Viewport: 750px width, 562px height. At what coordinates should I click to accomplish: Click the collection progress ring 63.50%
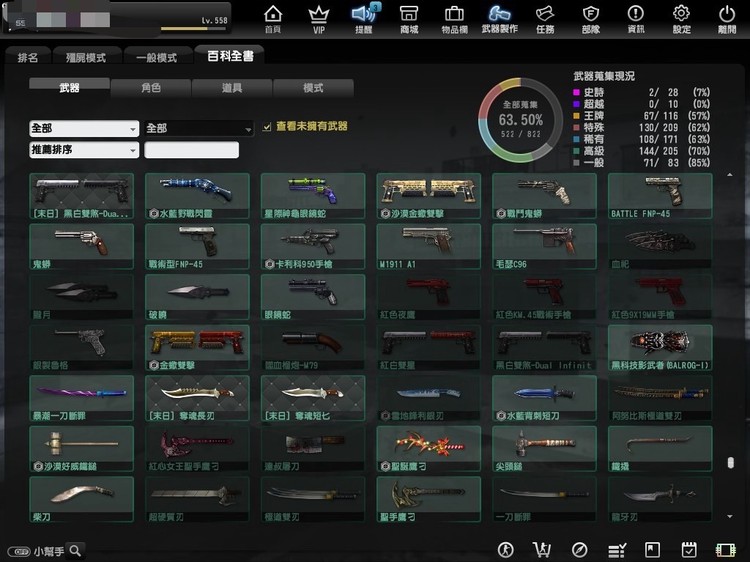click(520, 120)
